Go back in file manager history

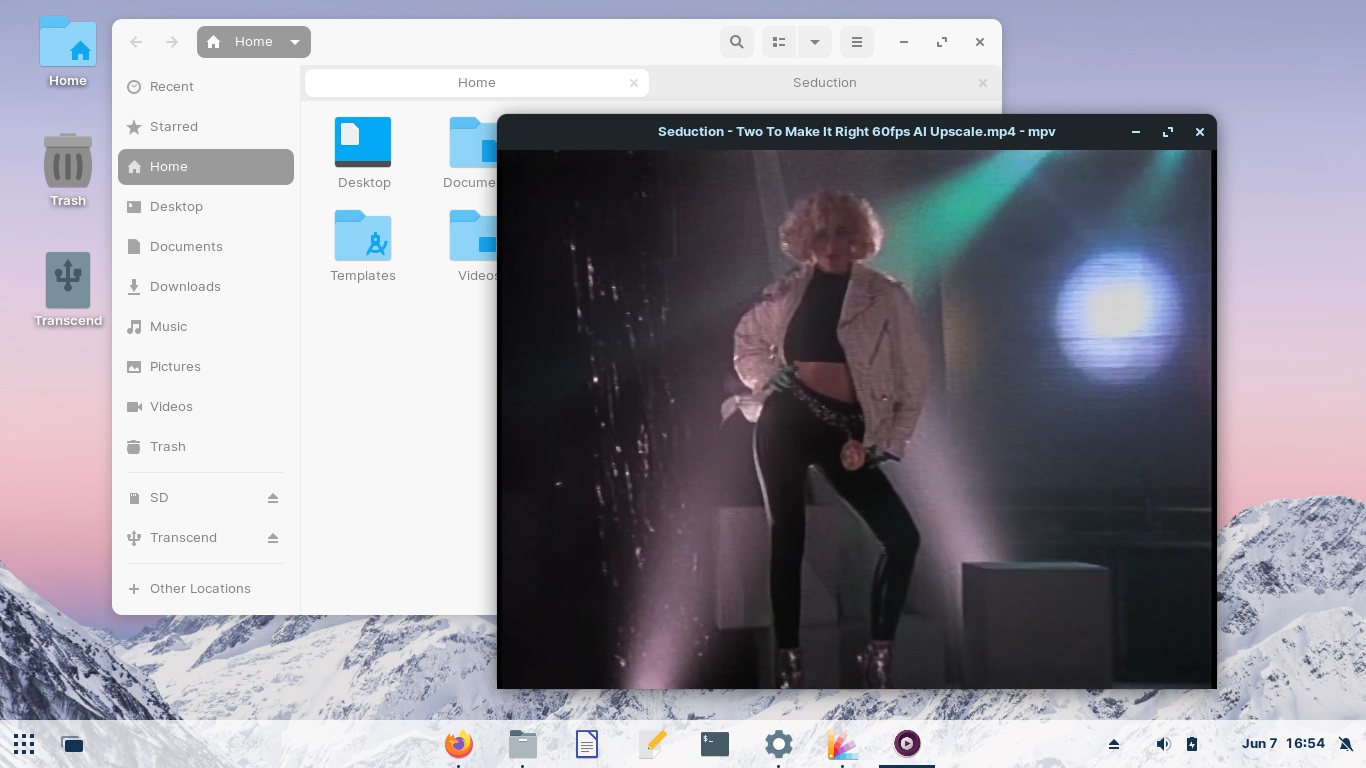pyautogui.click(x=137, y=42)
